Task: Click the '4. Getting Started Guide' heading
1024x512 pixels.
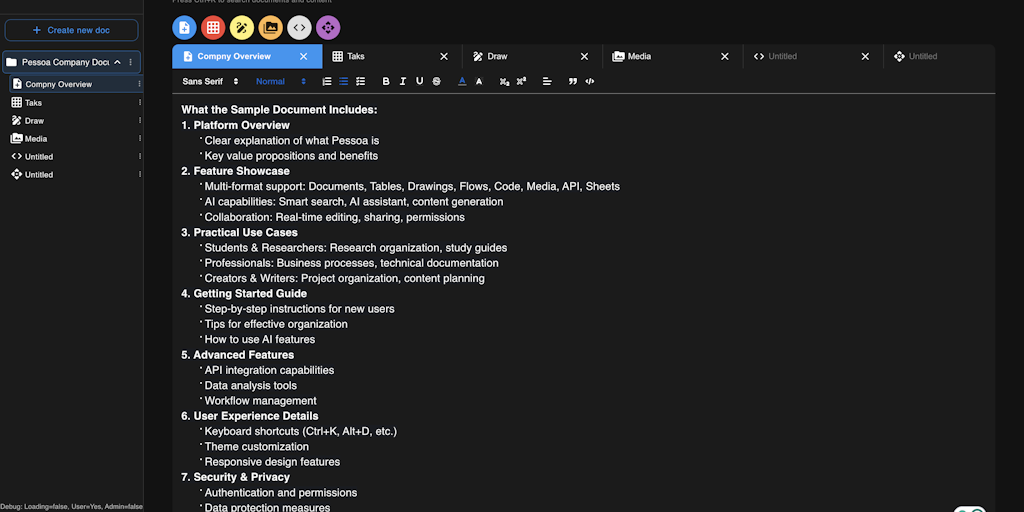Action: [x=244, y=294]
